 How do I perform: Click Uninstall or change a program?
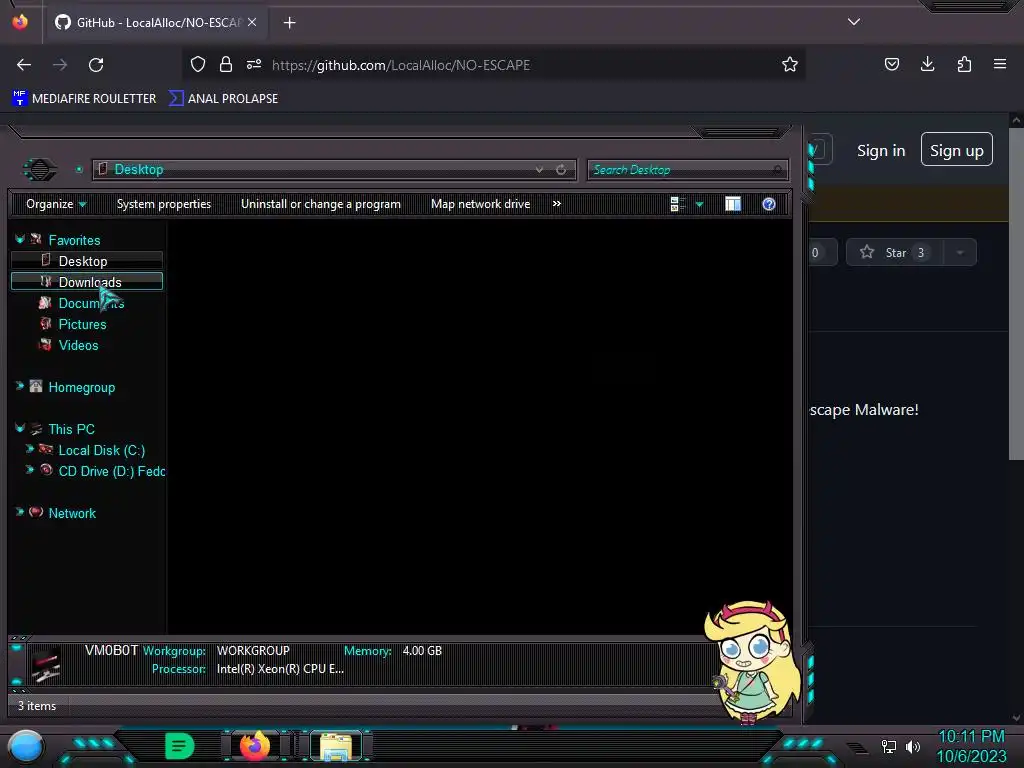point(321,204)
